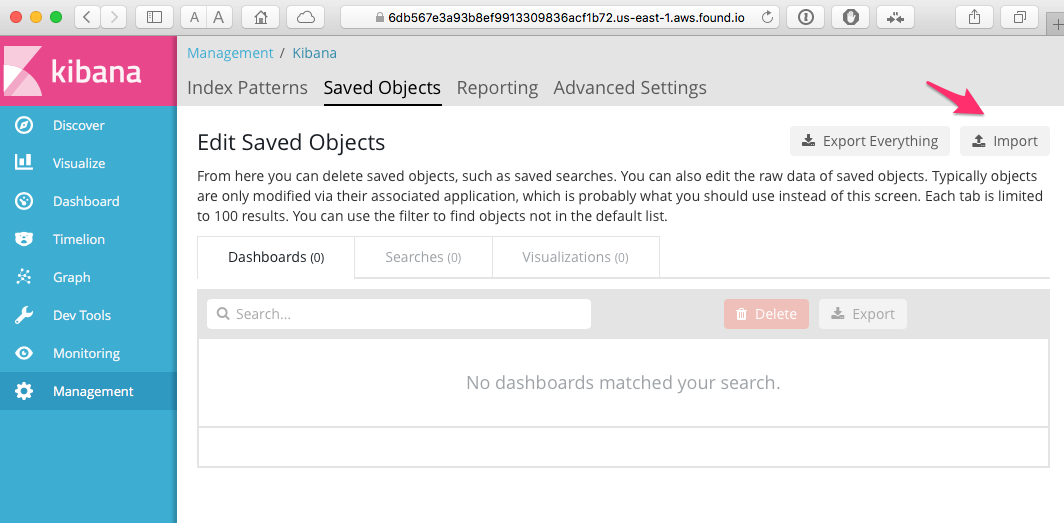Toggle Safari sidebar button
Image resolution: width=1064 pixels, height=523 pixels.
tap(155, 18)
